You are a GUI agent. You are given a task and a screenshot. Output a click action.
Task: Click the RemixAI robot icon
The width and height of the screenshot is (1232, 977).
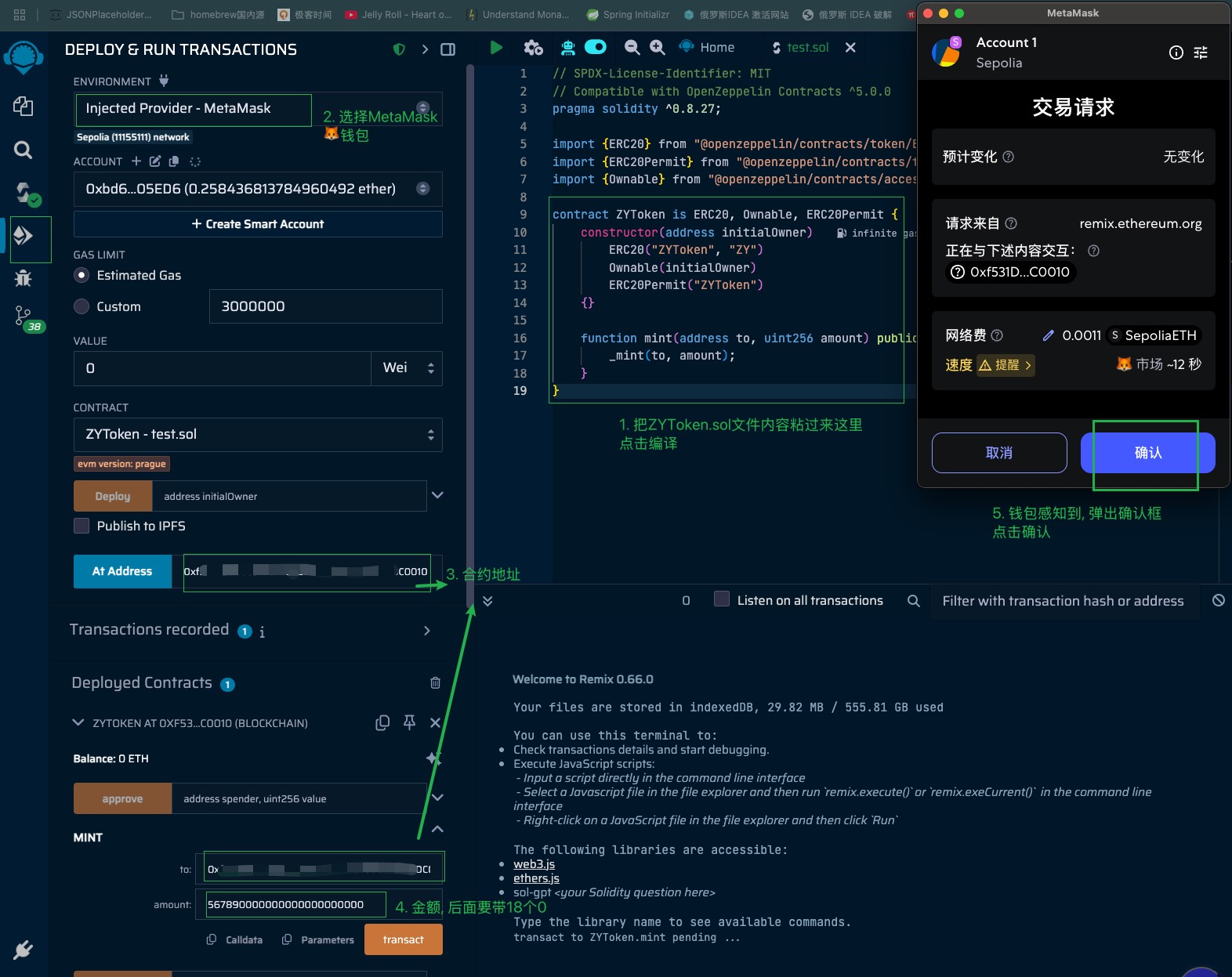[568, 48]
